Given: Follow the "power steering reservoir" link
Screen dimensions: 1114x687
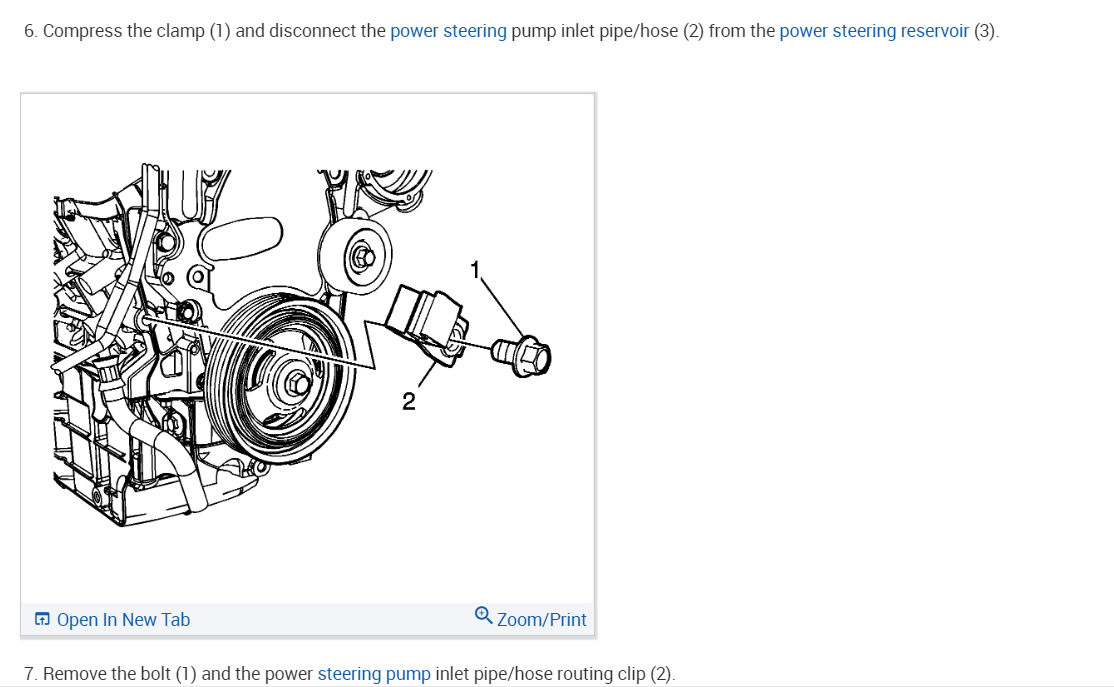Looking at the screenshot, I should tap(874, 31).
